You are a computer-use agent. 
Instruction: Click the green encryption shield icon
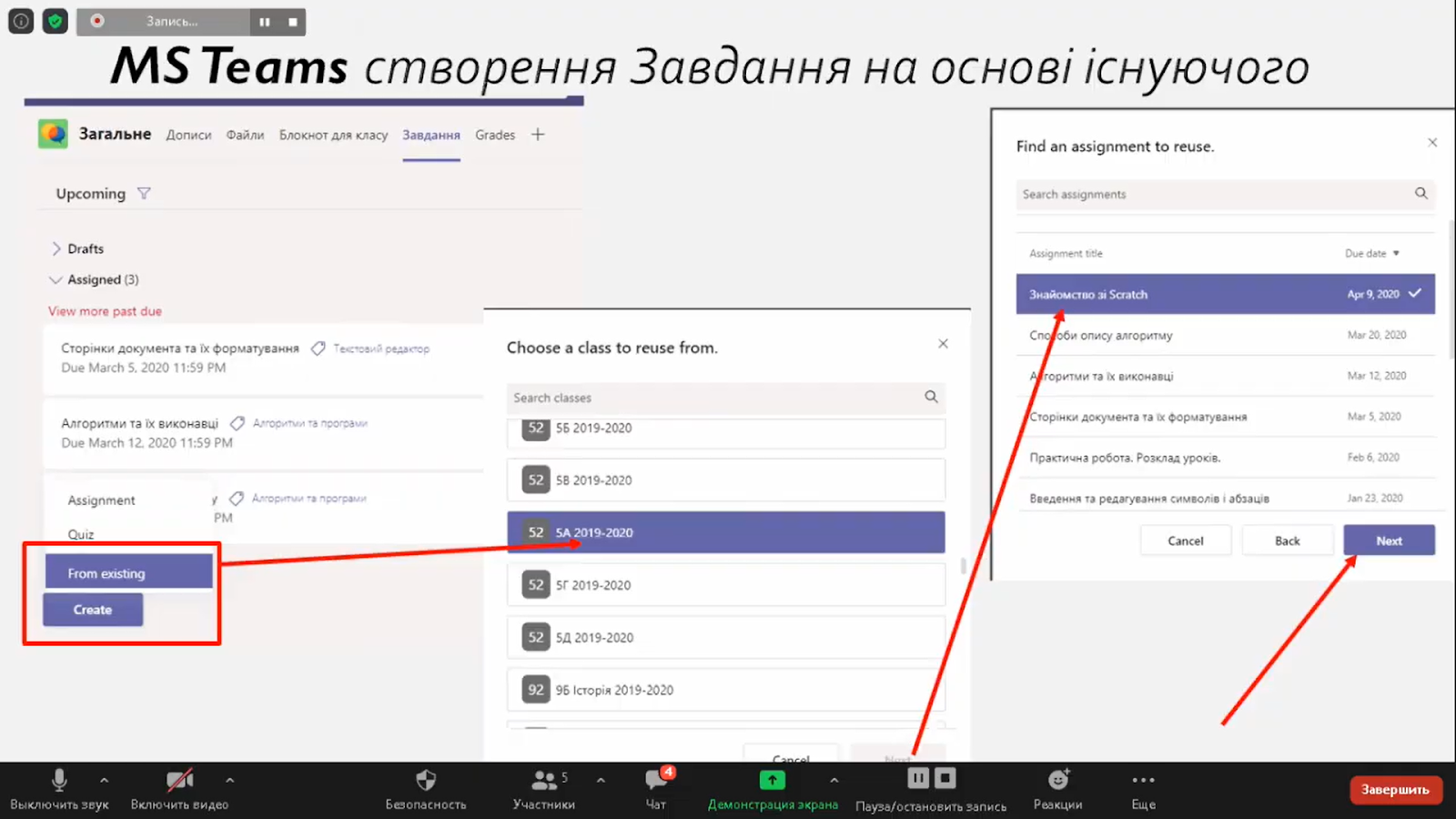pyautogui.click(x=56, y=21)
